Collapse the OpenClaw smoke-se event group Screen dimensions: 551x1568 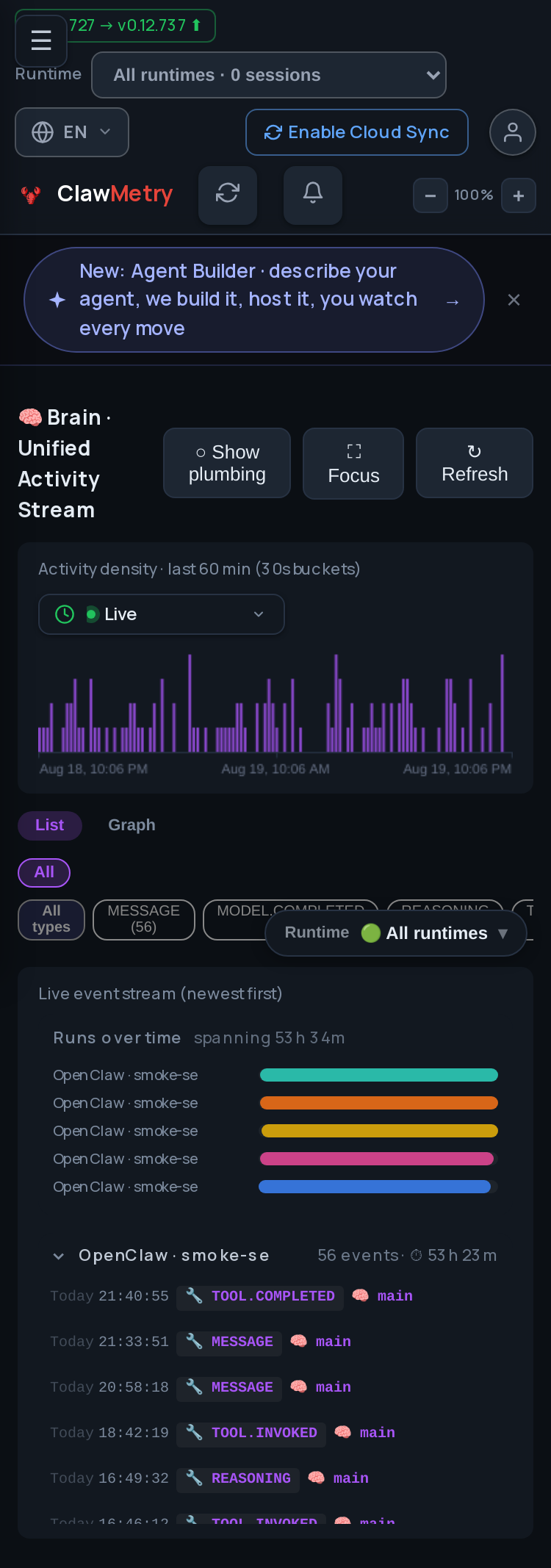(59, 1256)
